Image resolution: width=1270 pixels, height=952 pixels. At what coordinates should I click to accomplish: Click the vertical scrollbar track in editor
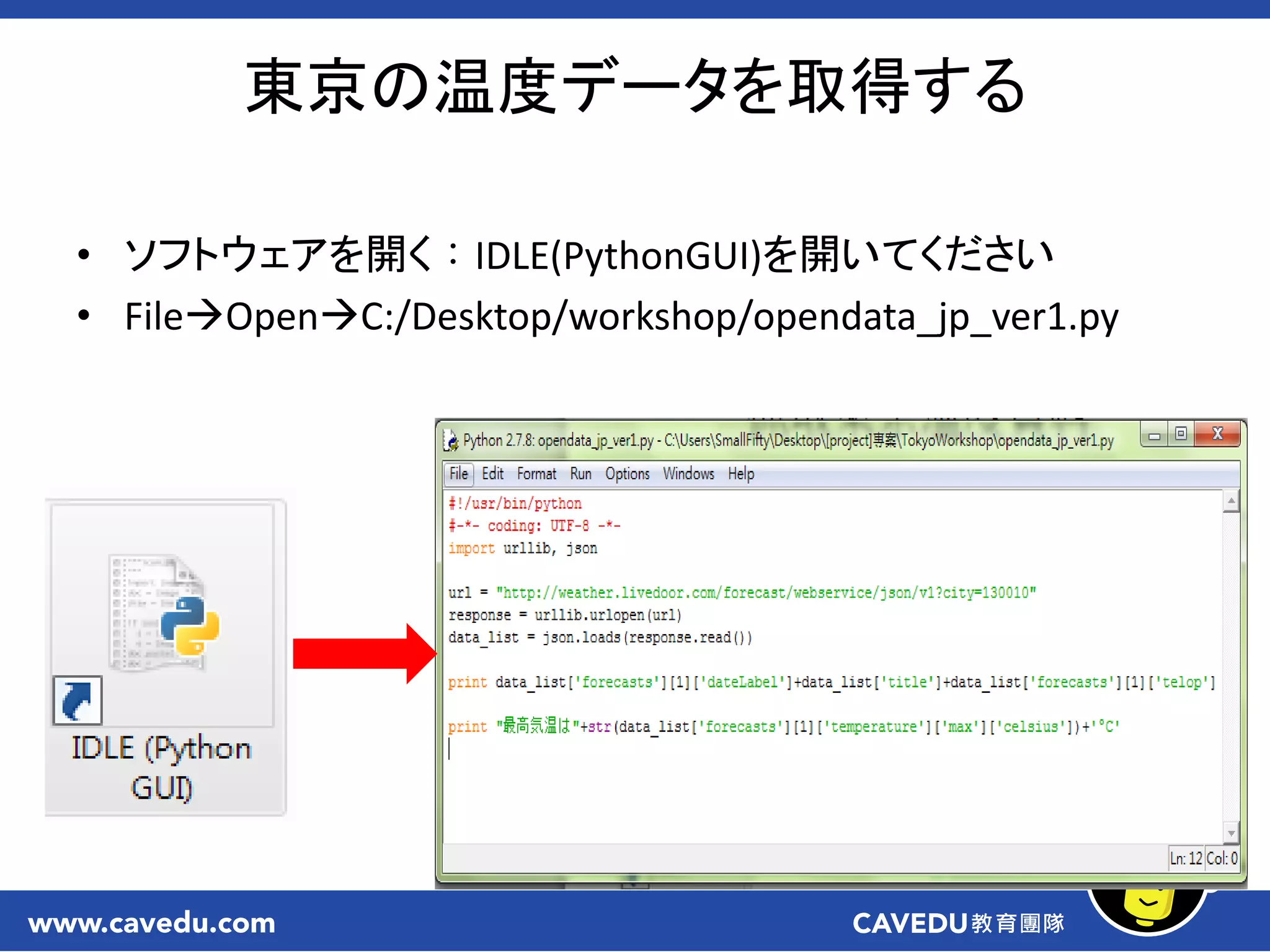pyautogui.click(x=1231, y=667)
